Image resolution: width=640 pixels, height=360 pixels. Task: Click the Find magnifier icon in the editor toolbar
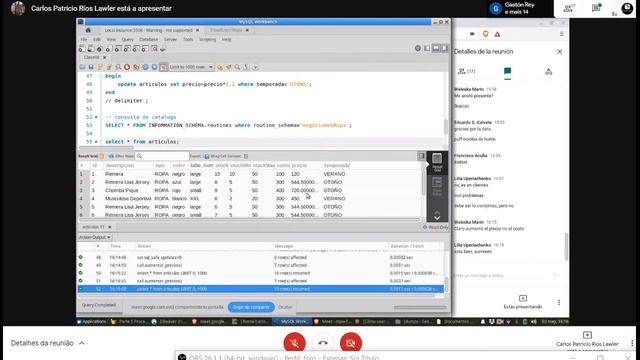(x=237, y=67)
